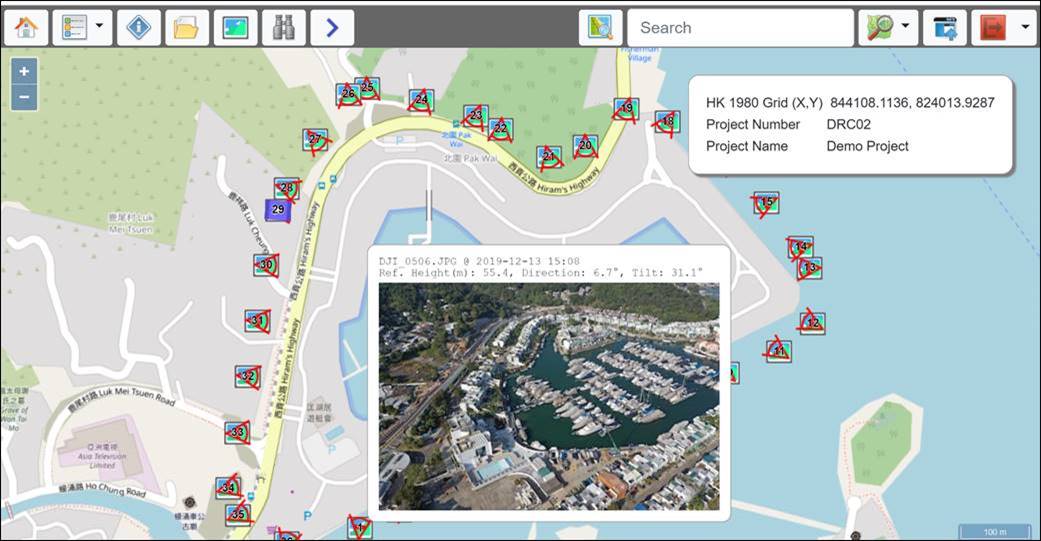Select the map magnifier search mode
The image size is (1041, 541).
coord(881,28)
